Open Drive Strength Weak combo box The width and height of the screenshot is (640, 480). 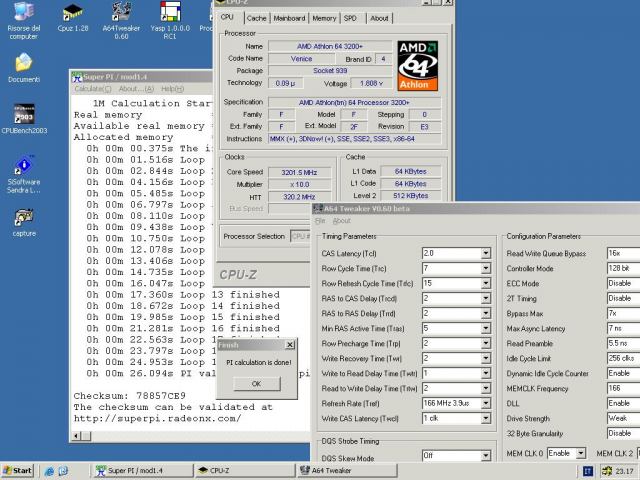pos(623,418)
